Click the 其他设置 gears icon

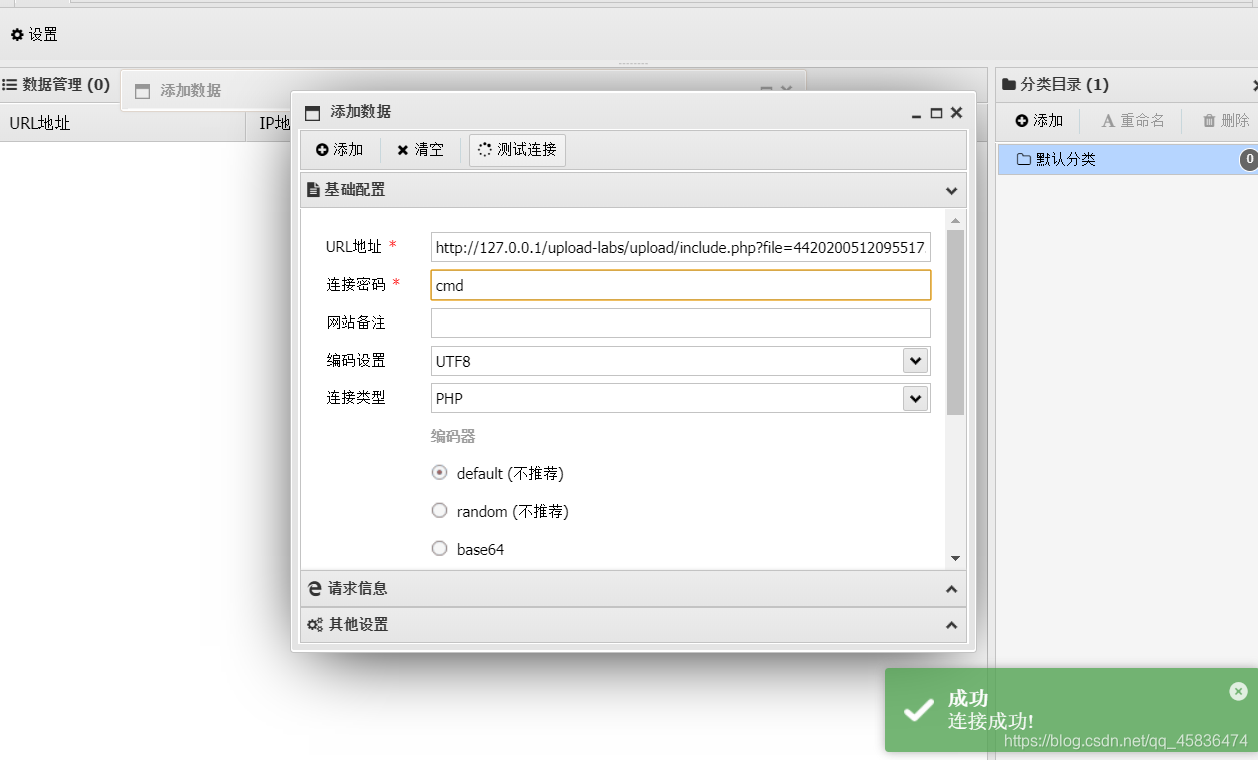[x=315, y=625]
